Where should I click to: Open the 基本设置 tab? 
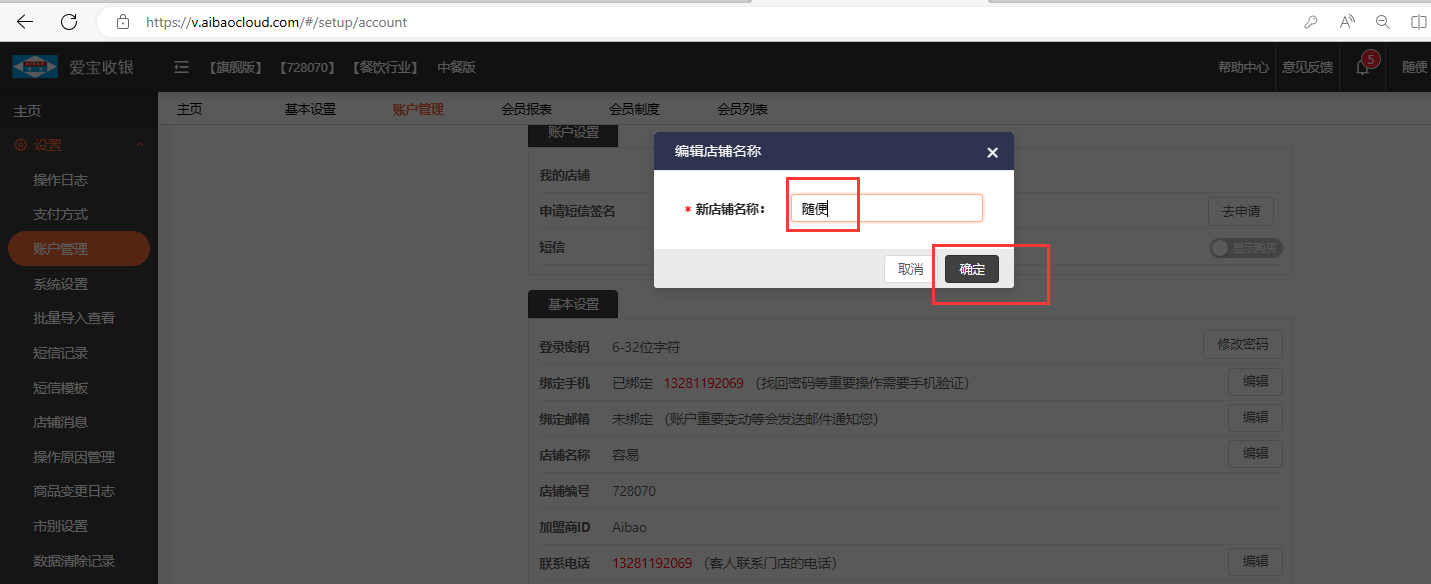click(x=310, y=109)
